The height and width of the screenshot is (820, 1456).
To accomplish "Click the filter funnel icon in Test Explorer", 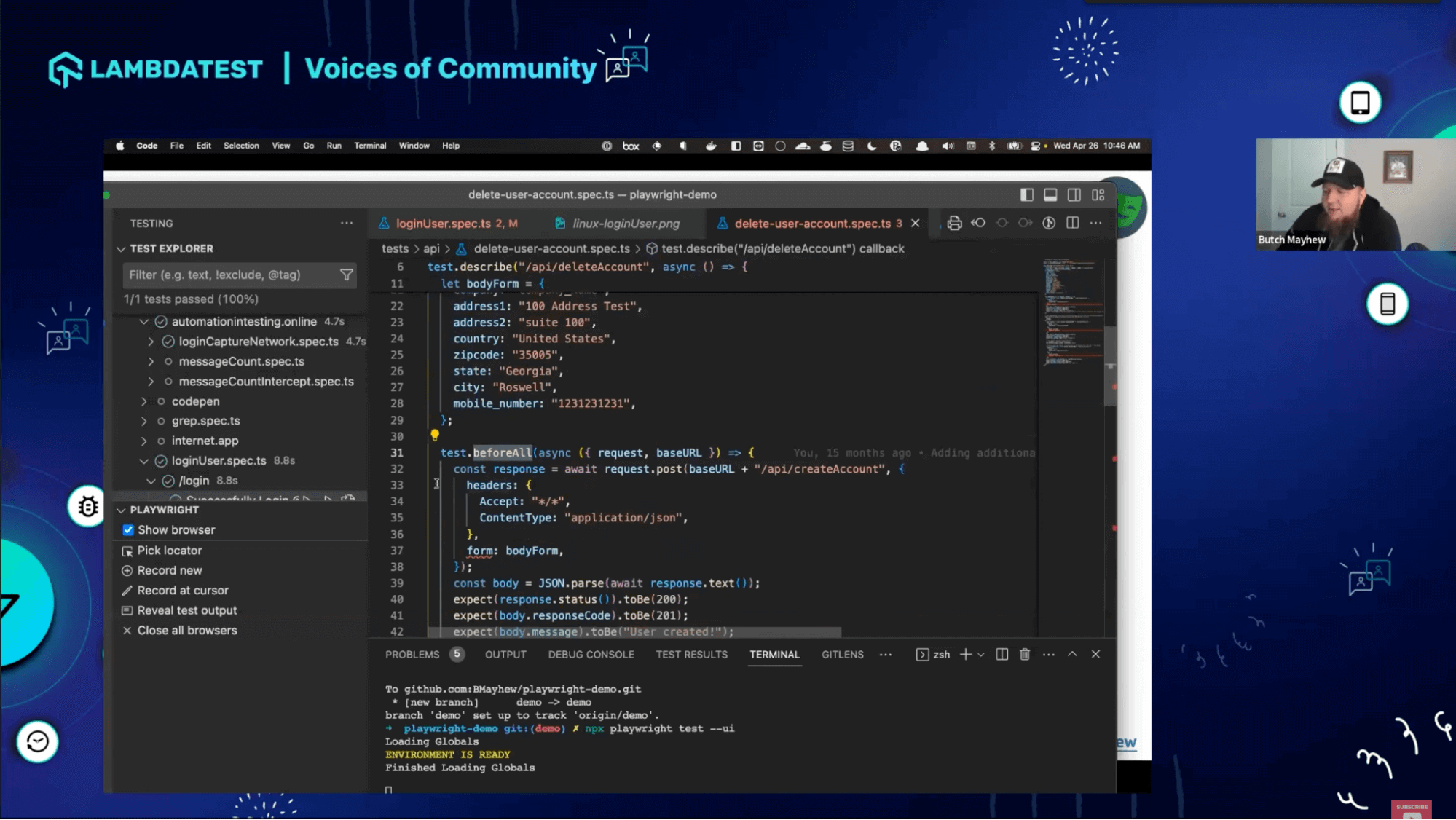I will (347, 275).
